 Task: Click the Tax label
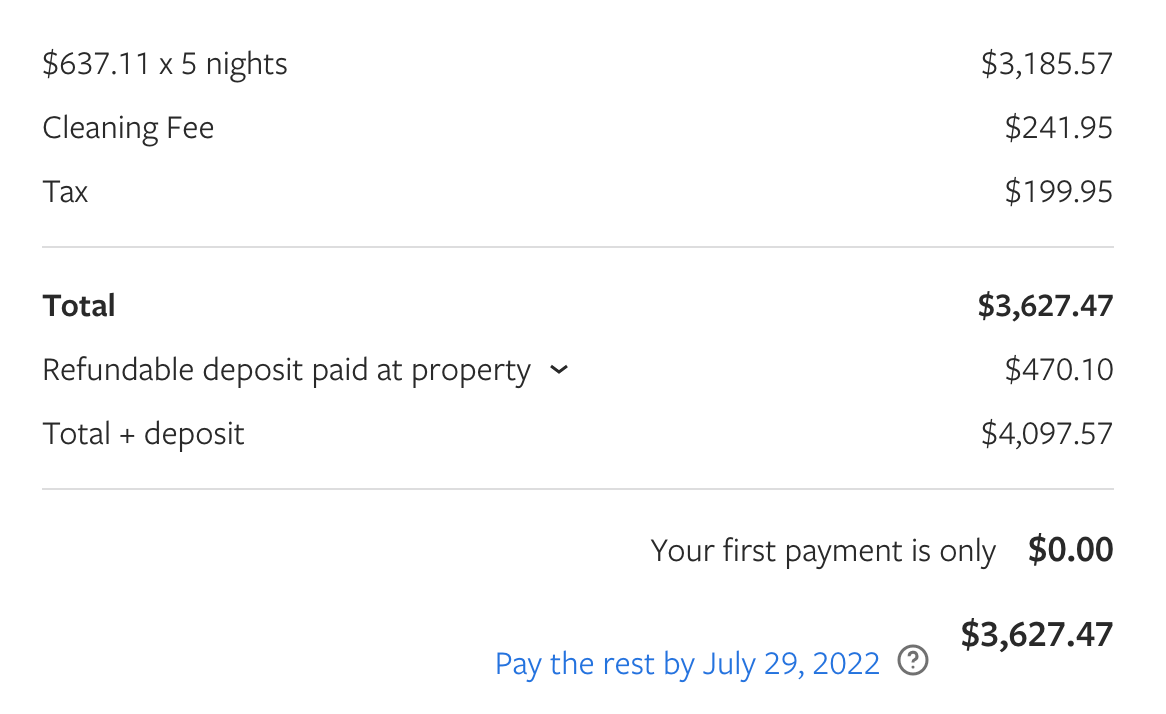[x=65, y=191]
